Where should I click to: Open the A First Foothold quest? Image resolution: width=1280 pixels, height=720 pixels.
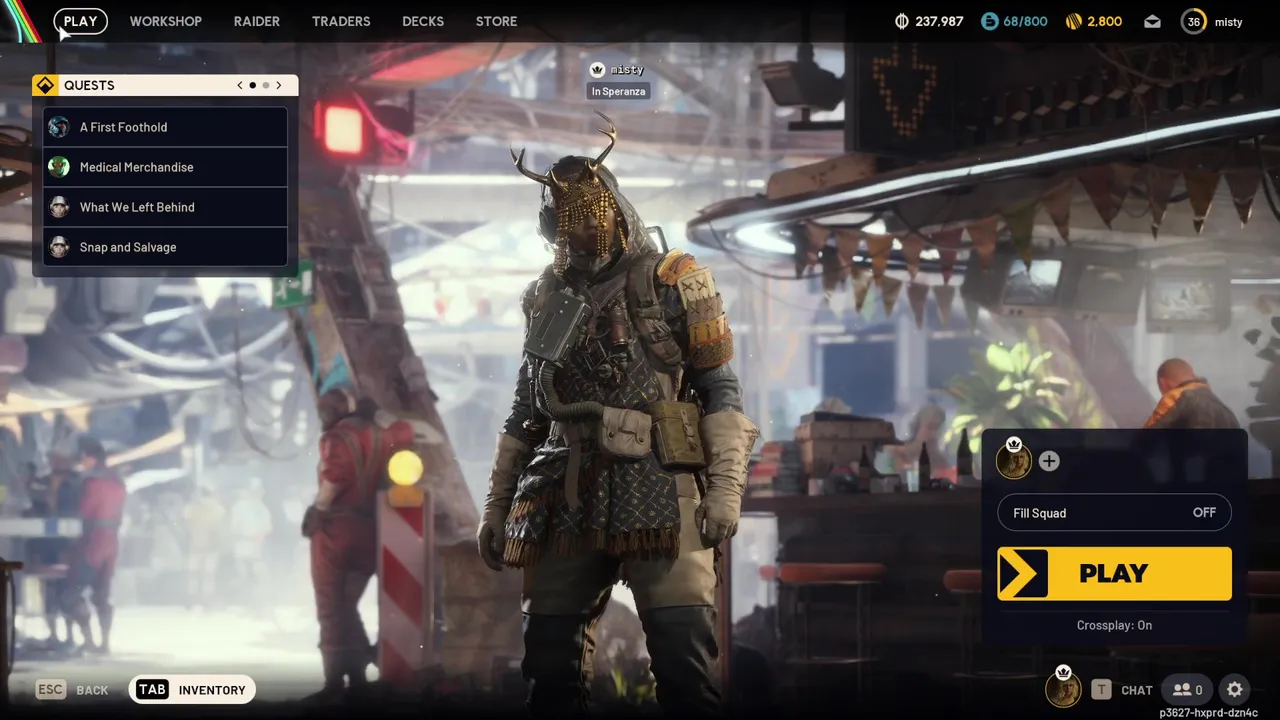pos(166,127)
